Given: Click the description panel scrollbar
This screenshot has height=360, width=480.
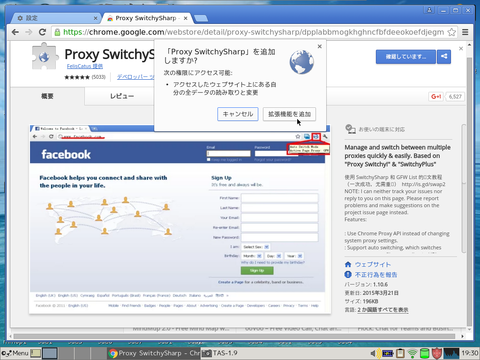Looking at the screenshot, I should tap(463, 189).
